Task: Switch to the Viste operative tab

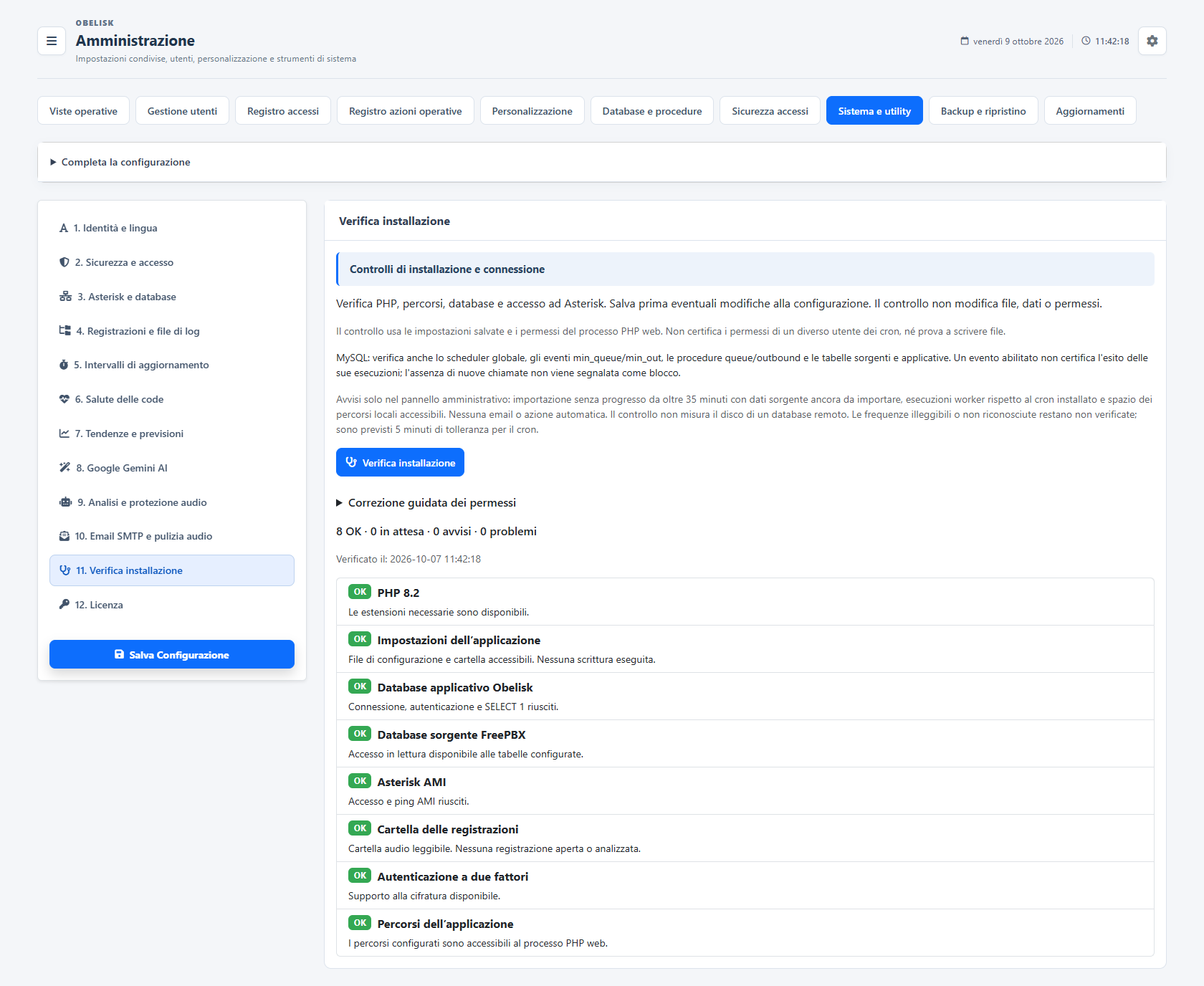Action: click(x=83, y=111)
